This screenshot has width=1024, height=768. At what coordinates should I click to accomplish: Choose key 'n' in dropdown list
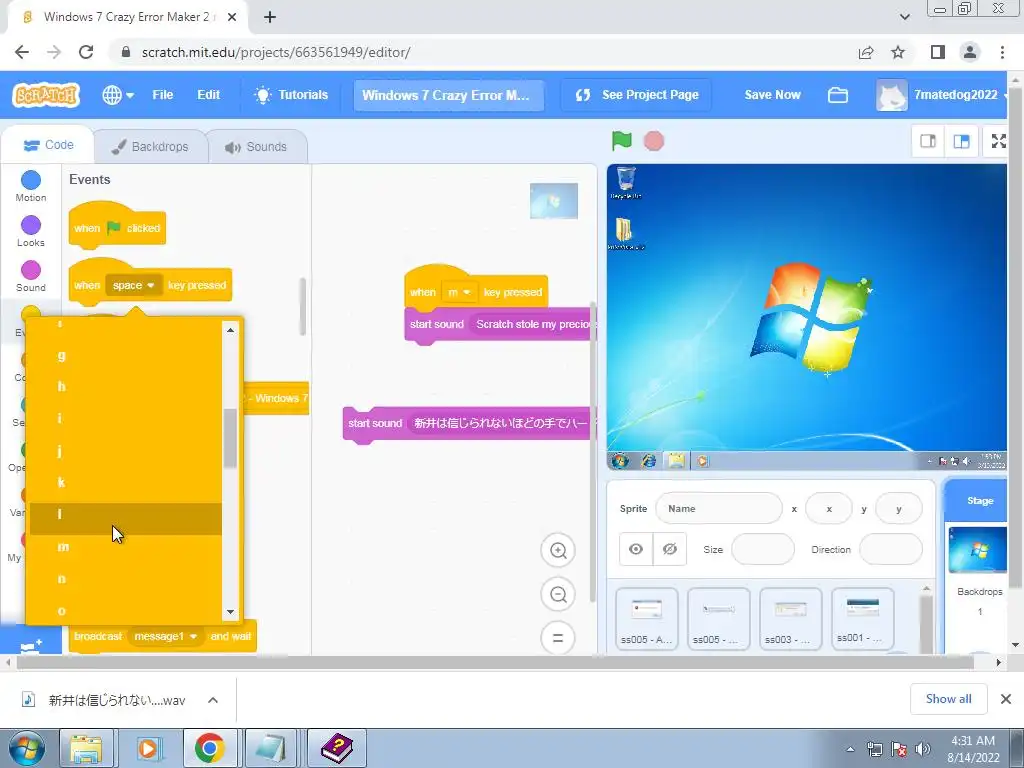pyautogui.click(x=126, y=579)
